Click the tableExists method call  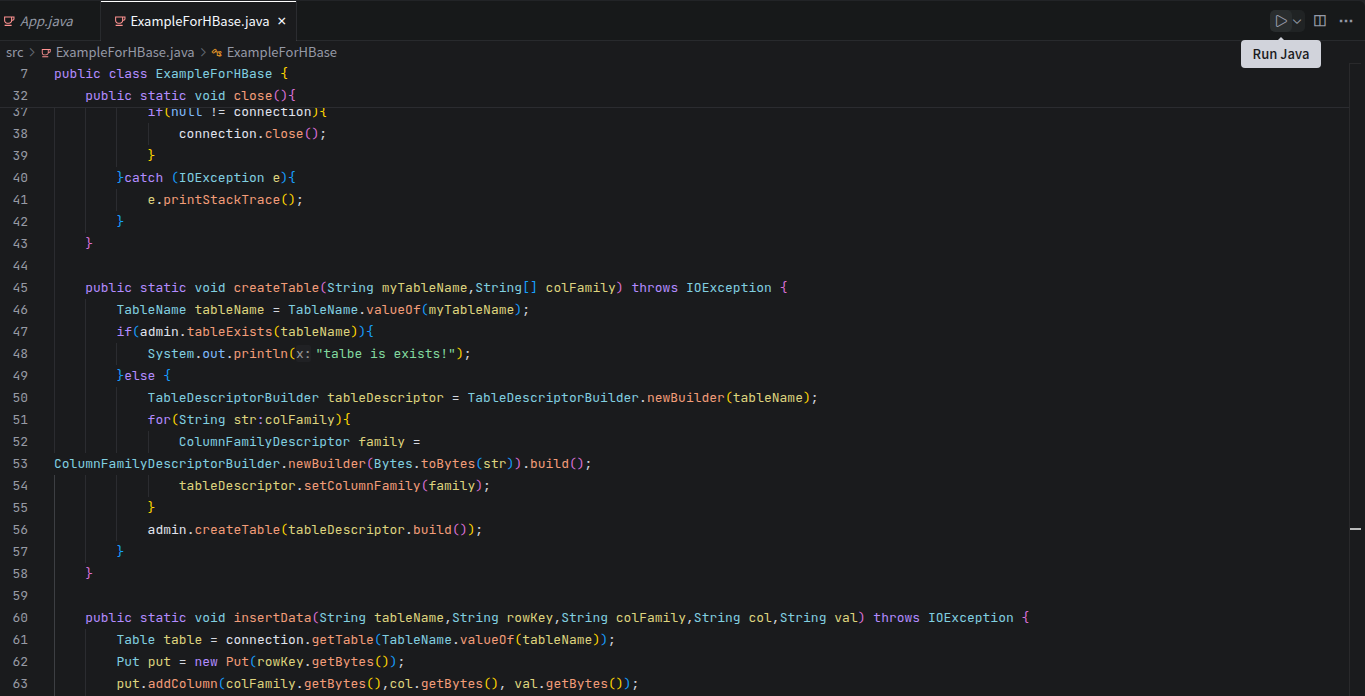coord(230,332)
